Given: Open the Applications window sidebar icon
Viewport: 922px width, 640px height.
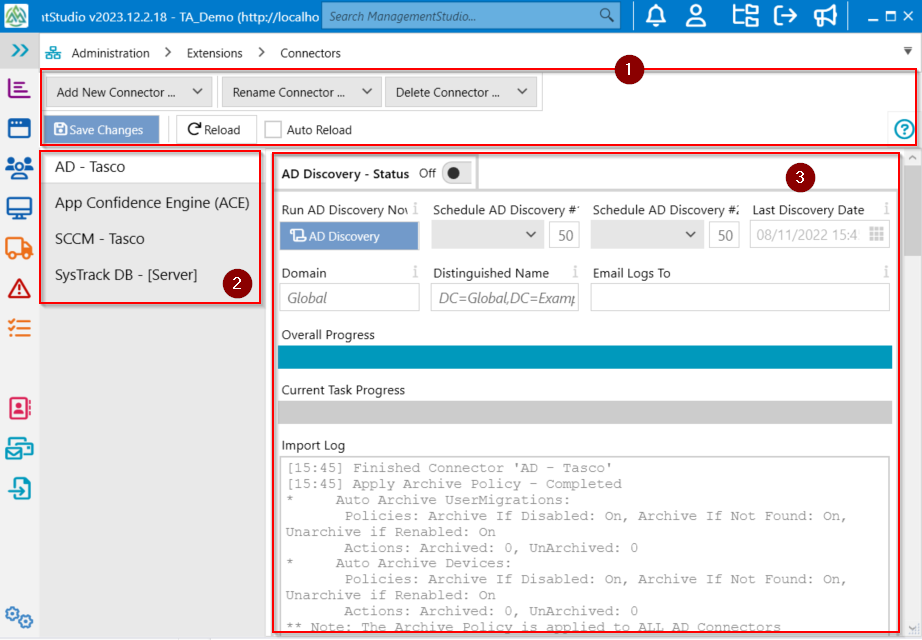Looking at the screenshot, I should (19, 128).
